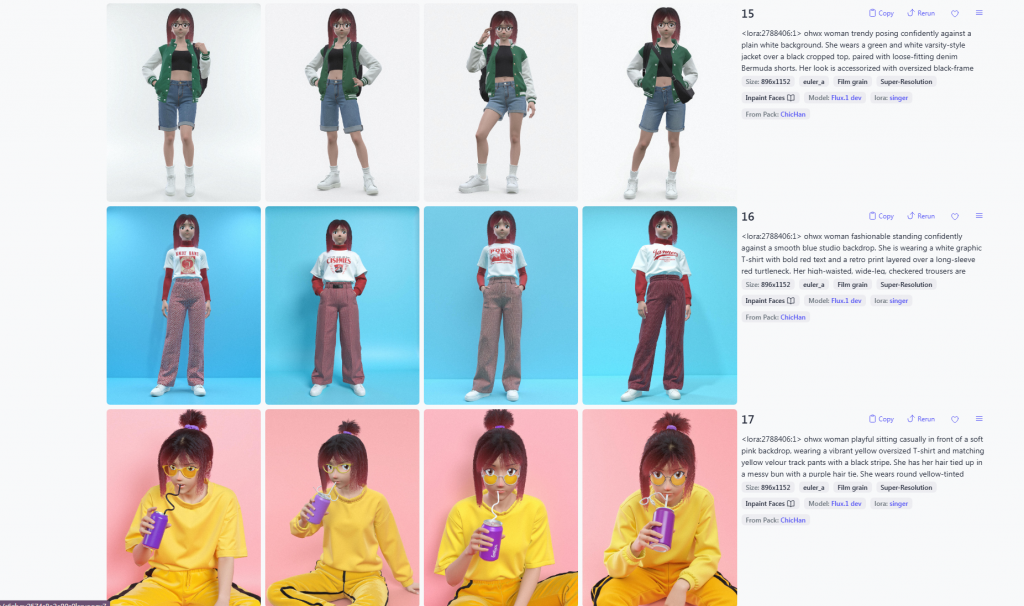
Task: Rerun prompt 17 generation
Action: coord(921,419)
